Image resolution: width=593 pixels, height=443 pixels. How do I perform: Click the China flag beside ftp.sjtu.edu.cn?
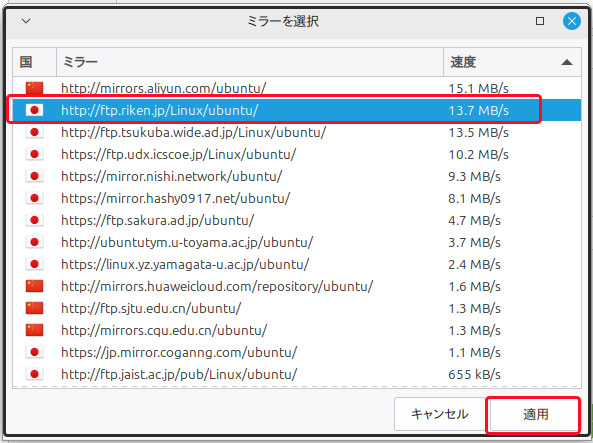click(x=34, y=308)
